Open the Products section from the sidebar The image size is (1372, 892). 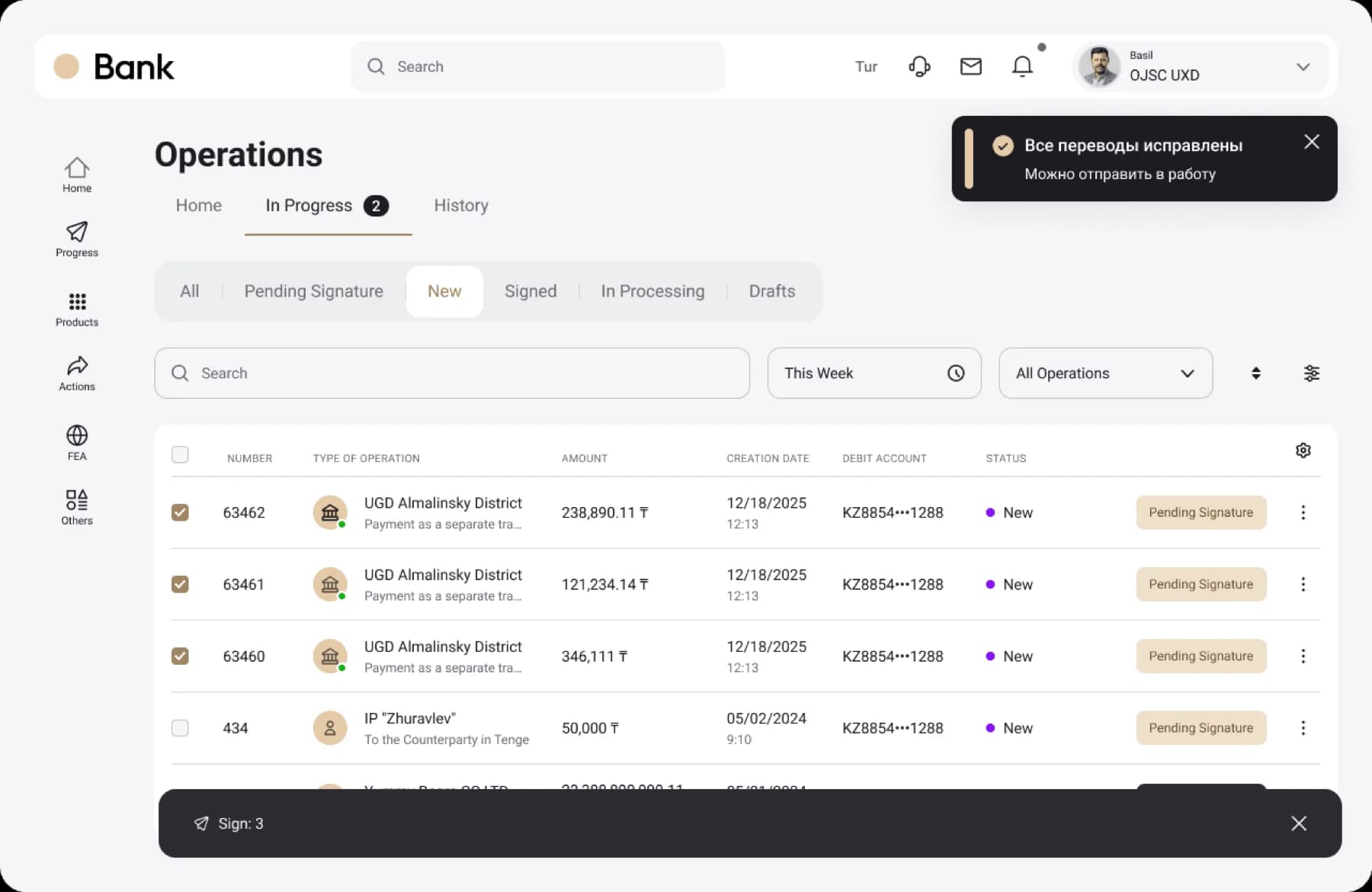coord(76,307)
